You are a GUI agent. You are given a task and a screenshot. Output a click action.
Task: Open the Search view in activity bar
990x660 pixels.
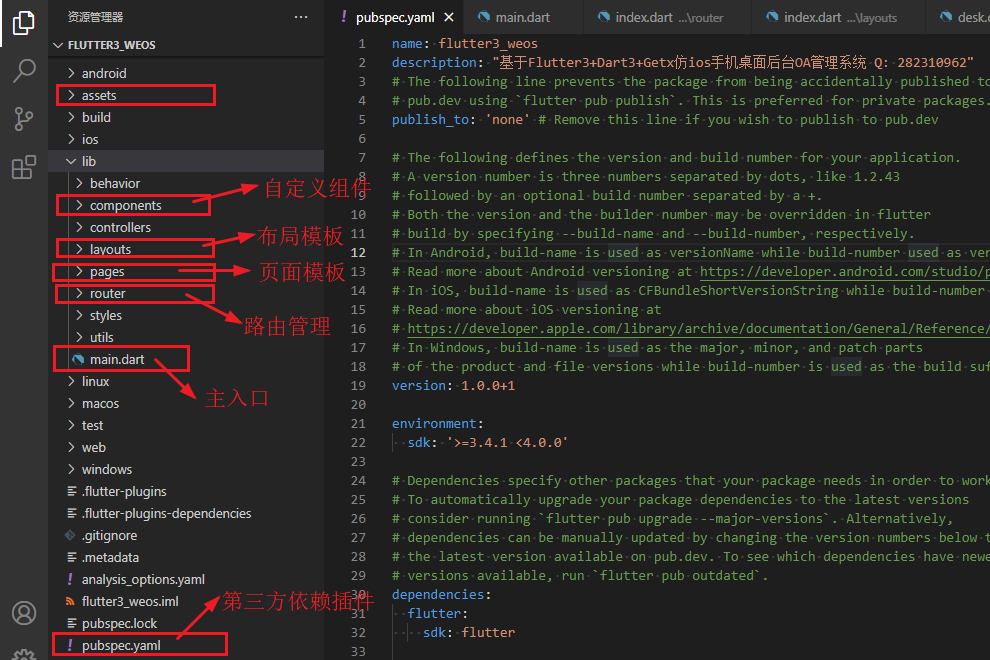[24, 71]
